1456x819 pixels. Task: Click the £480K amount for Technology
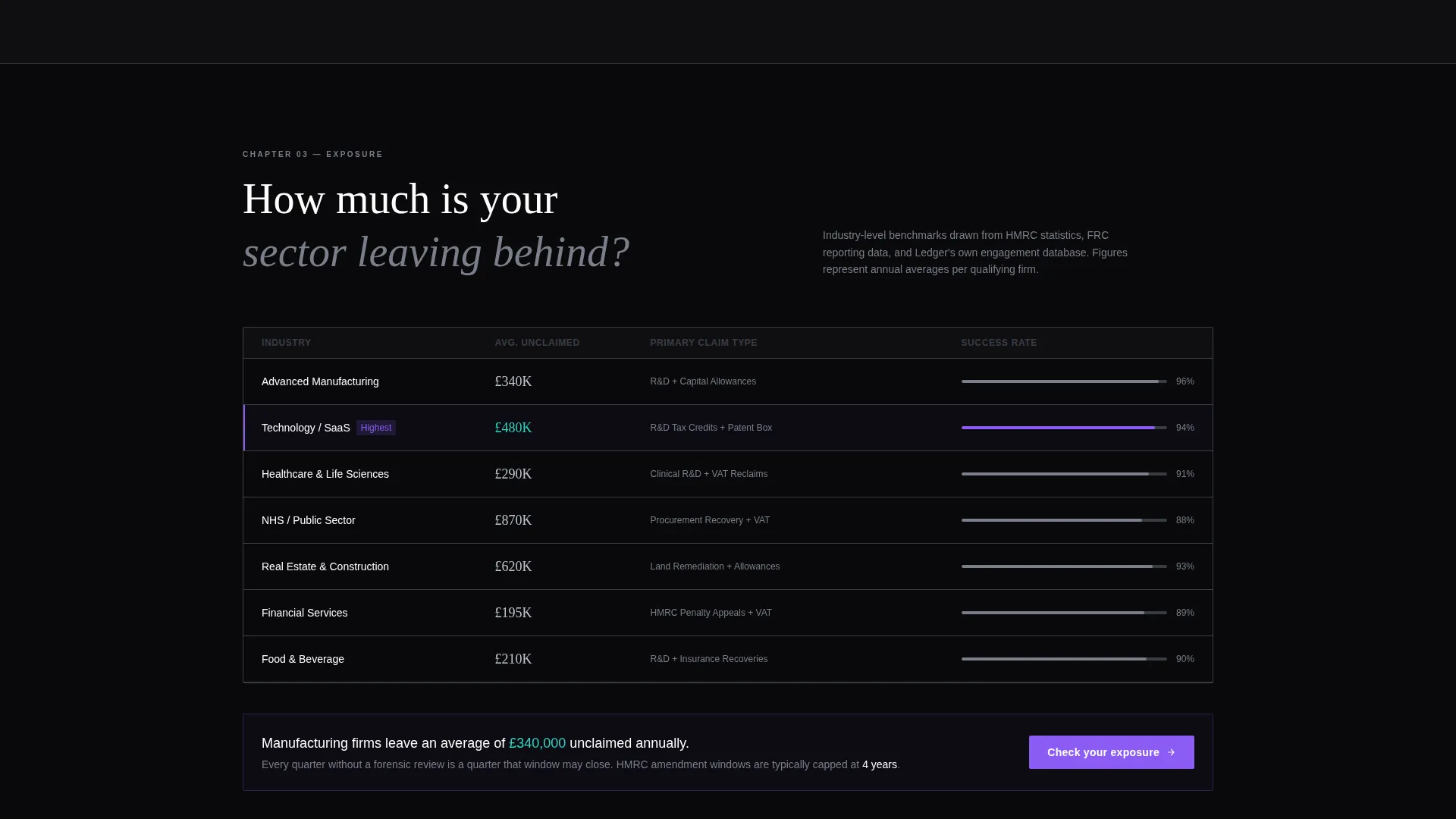pos(513,428)
